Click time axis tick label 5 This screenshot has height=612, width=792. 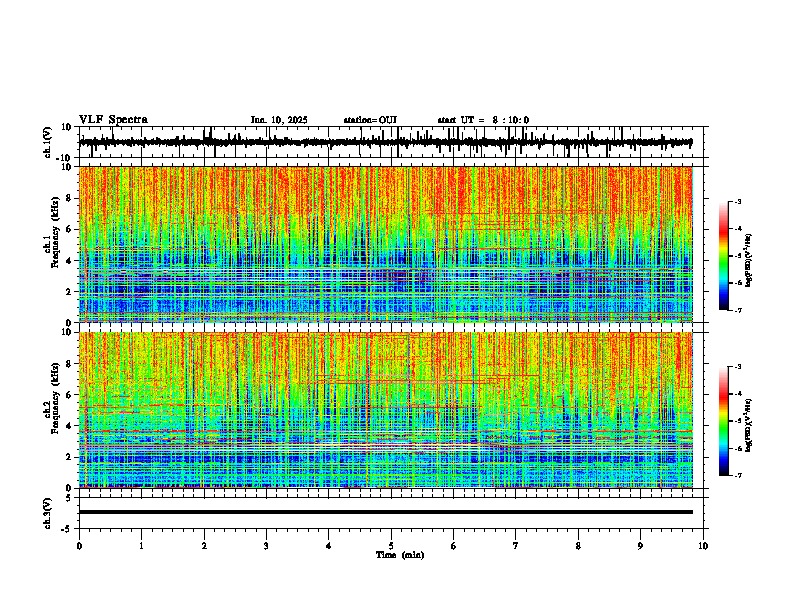click(x=391, y=546)
